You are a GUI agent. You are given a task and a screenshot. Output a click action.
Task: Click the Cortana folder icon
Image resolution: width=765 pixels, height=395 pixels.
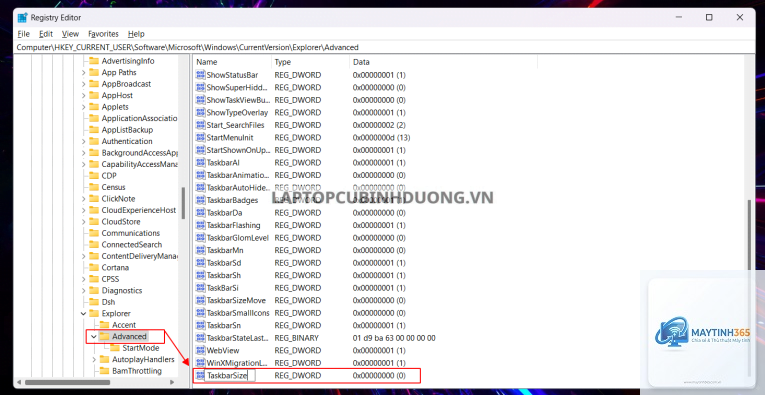[94, 268]
